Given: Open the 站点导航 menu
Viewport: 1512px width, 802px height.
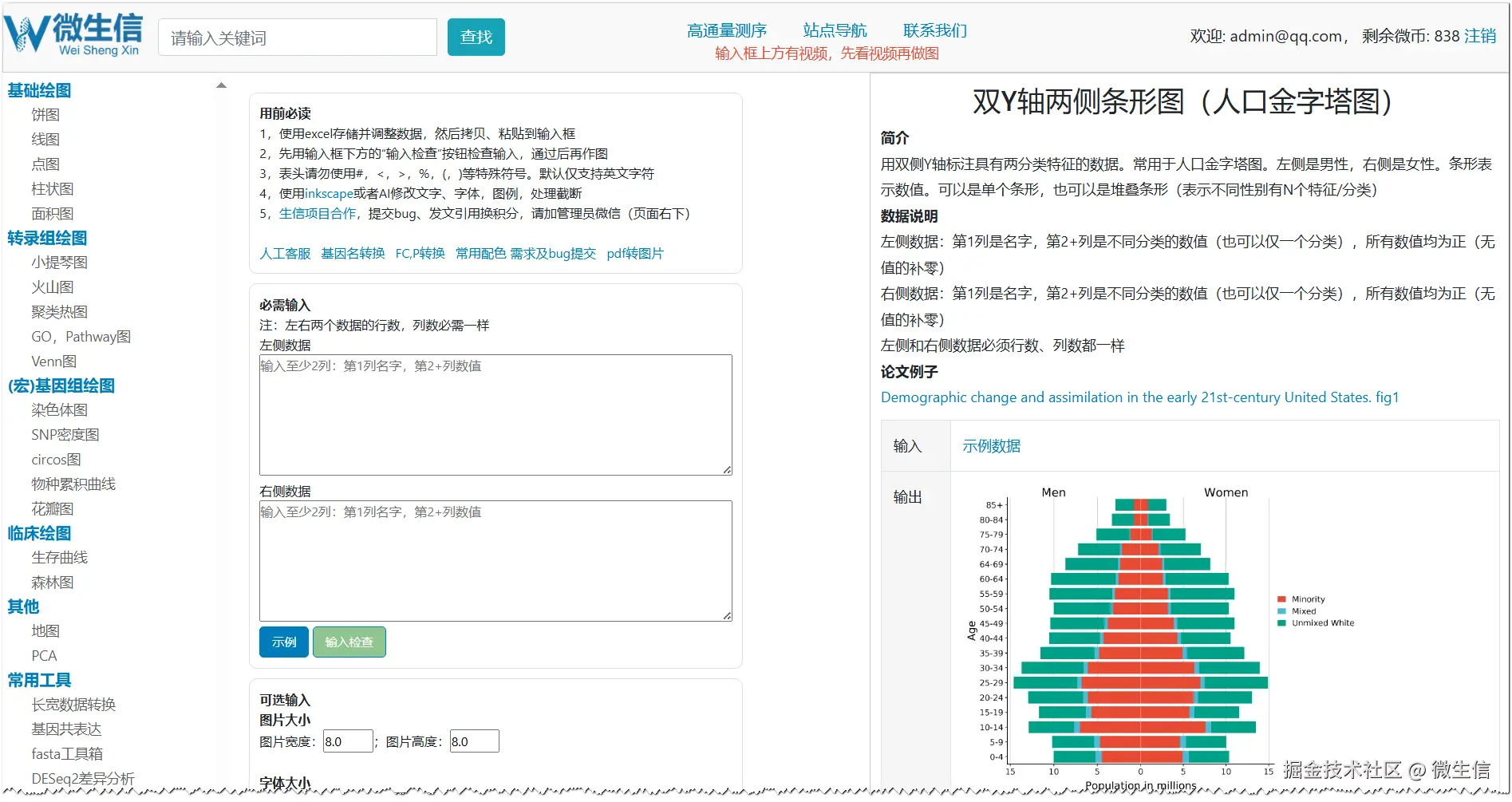Looking at the screenshot, I should [835, 30].
